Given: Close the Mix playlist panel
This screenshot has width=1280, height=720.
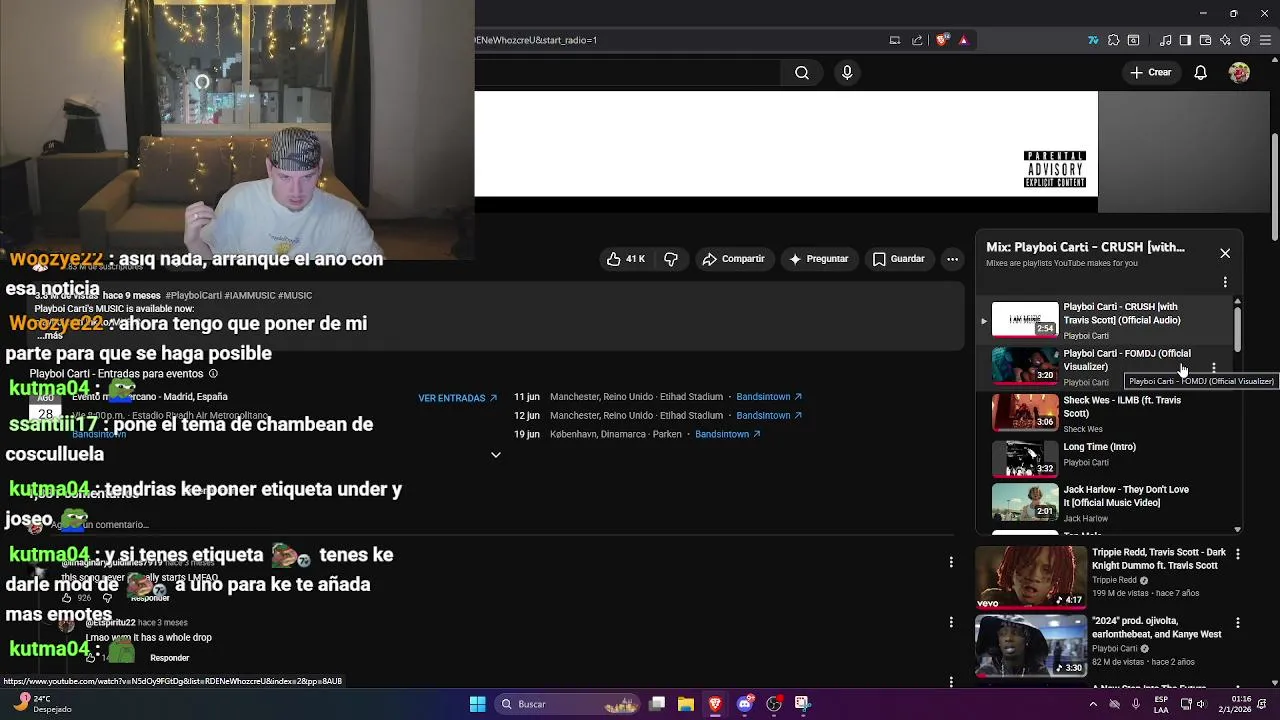Looking at the screenshot, I should 1225,253.
